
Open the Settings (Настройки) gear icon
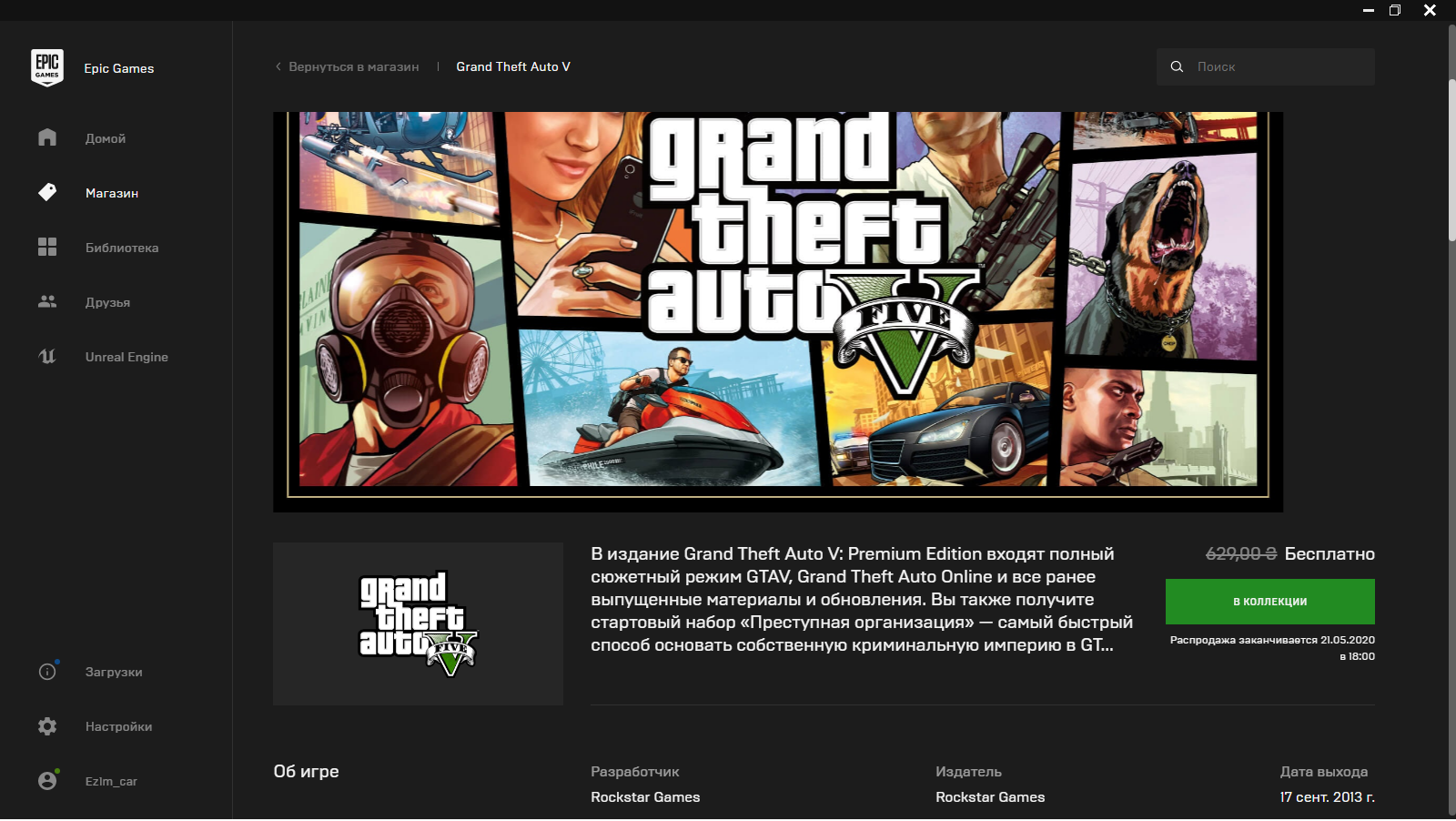[x=47, y=726]
